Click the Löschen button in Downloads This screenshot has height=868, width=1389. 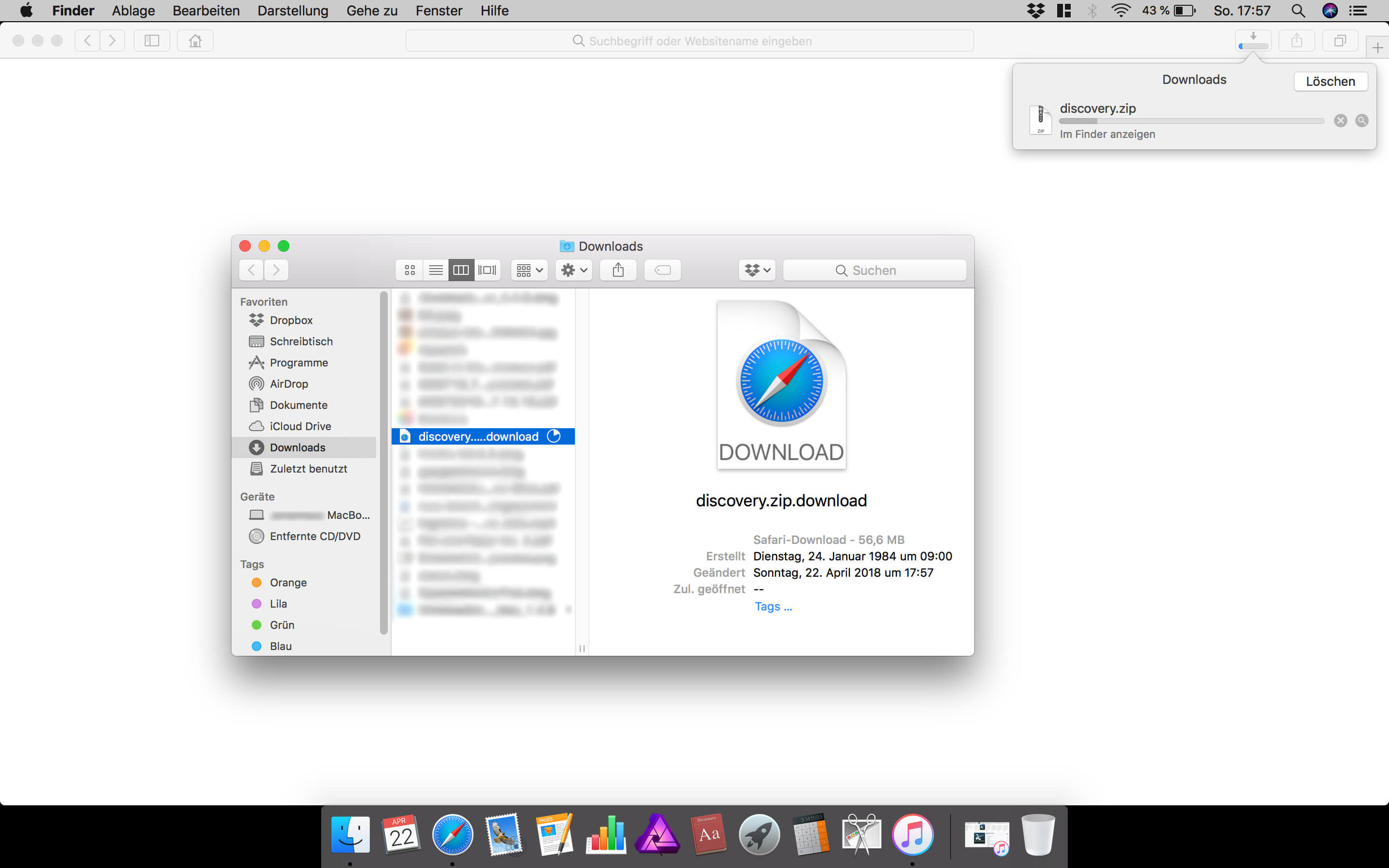[x=1330, y=81]
